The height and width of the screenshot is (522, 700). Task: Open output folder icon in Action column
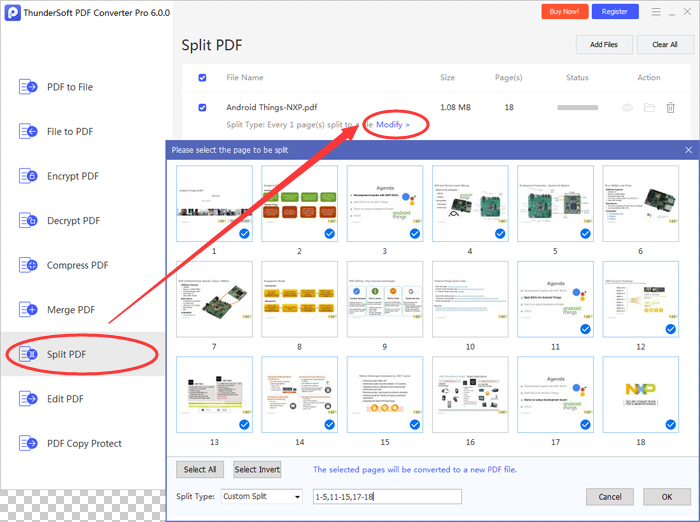point(649,107)
